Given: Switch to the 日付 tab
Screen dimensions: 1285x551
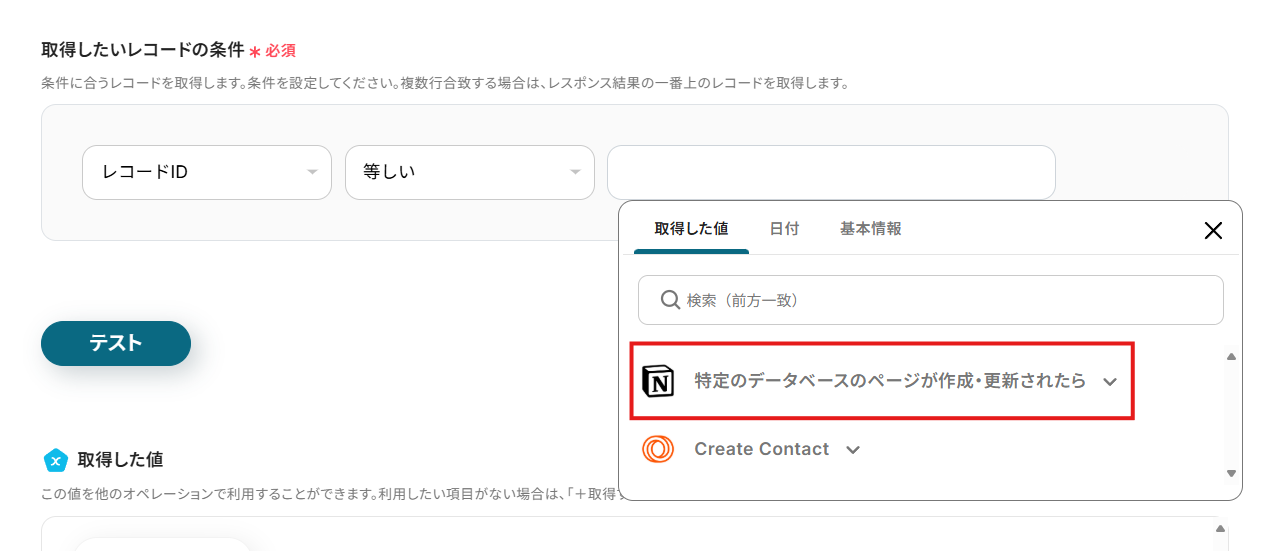Looking at the screenshot, I should pos(784,229).
